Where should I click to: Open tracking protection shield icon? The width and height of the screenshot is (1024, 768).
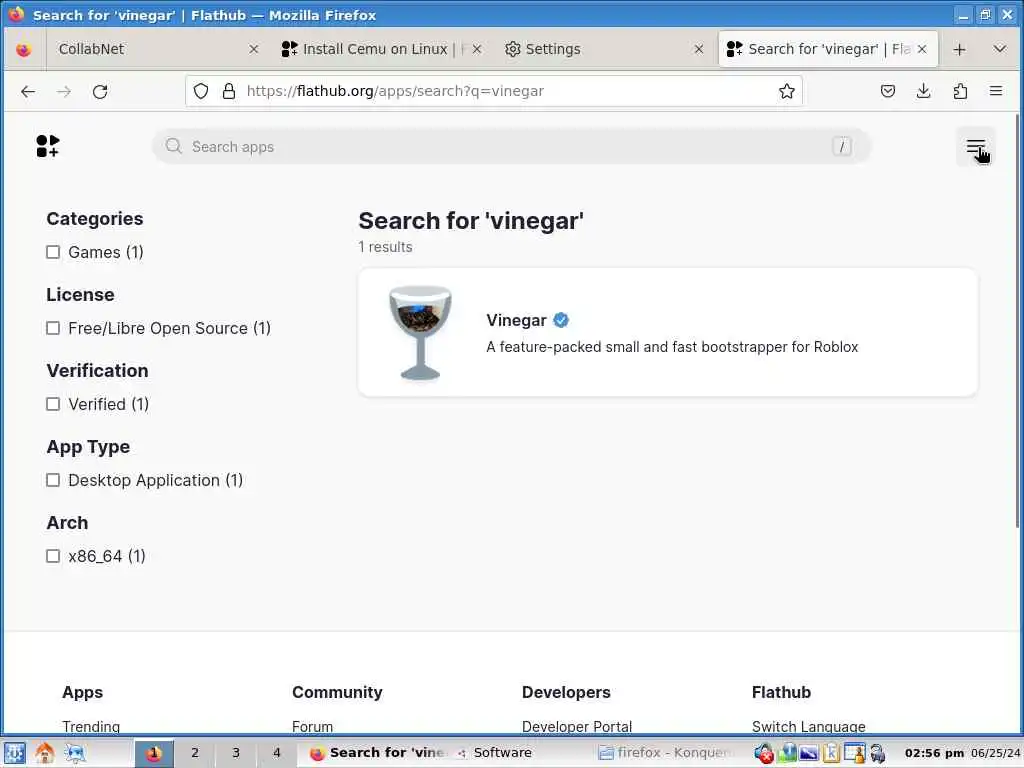[201, 91]
